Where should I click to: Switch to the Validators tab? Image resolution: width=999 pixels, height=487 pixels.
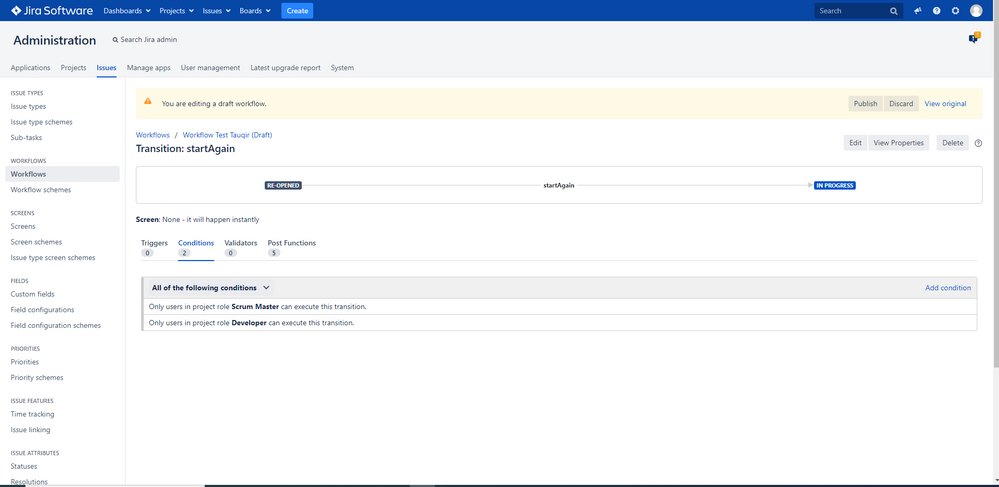point(241,248)
